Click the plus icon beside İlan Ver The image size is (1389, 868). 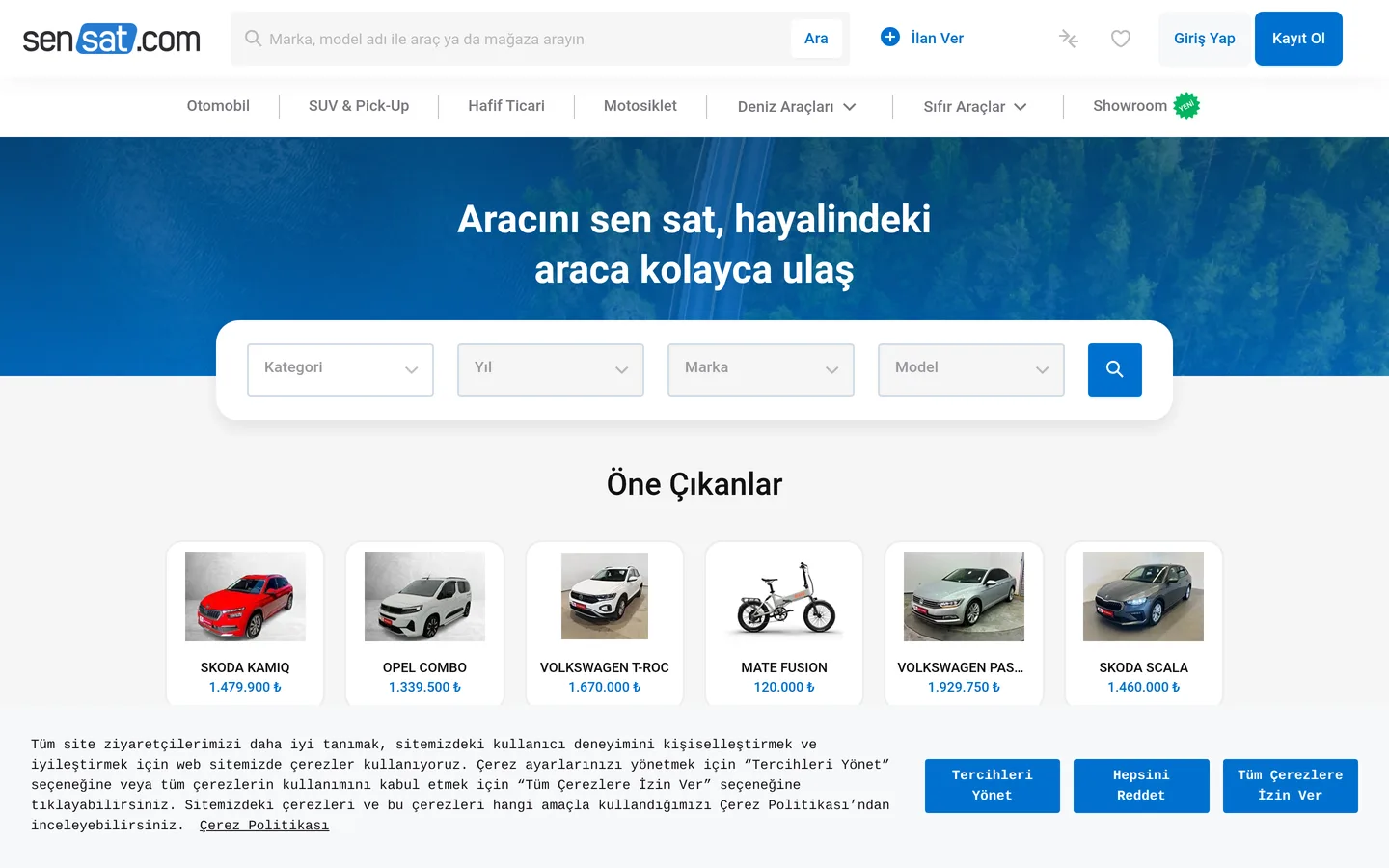coord(890,37)
